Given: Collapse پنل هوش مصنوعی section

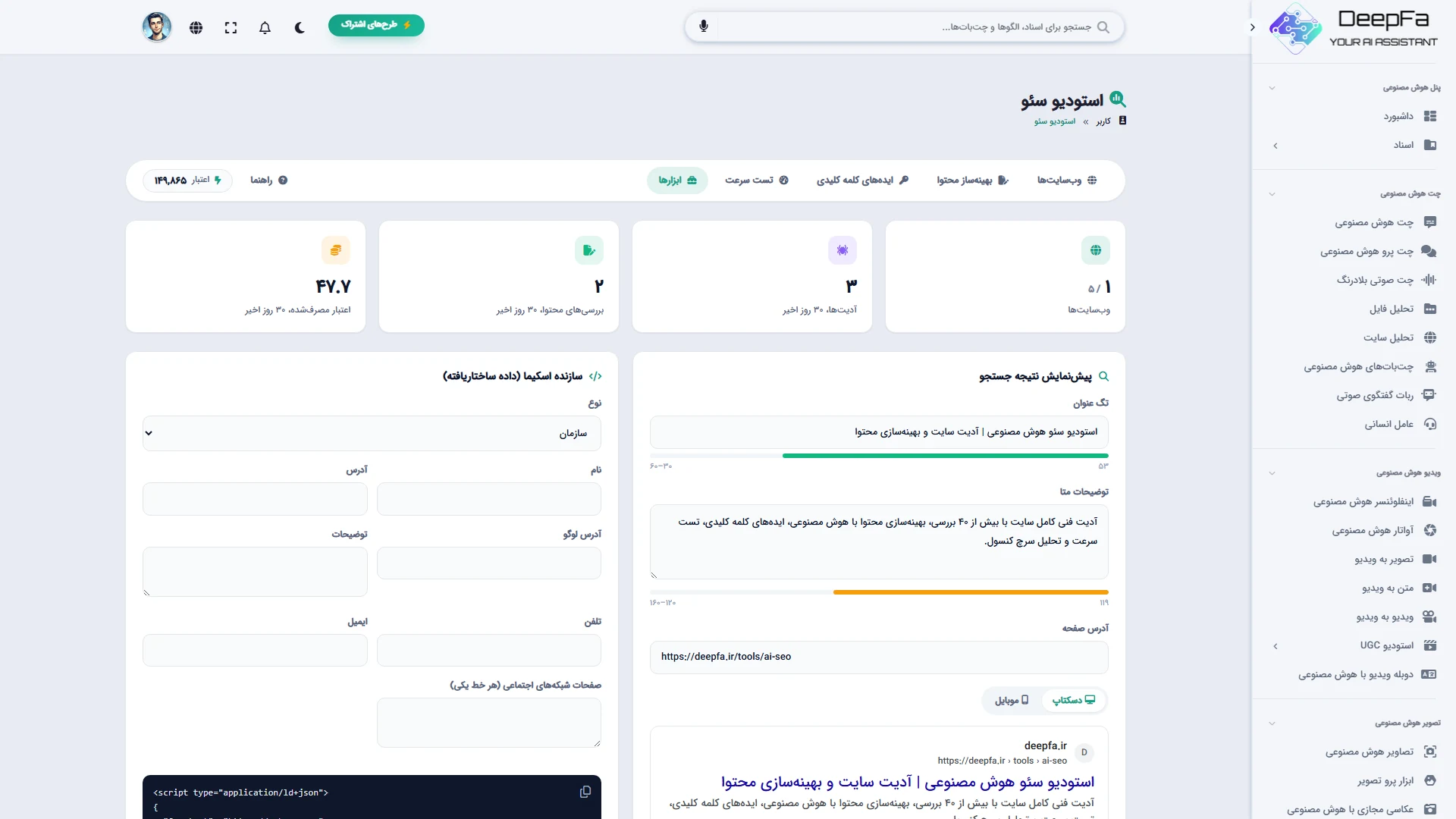Looking at the screenshot, I should pos(1272,88).
